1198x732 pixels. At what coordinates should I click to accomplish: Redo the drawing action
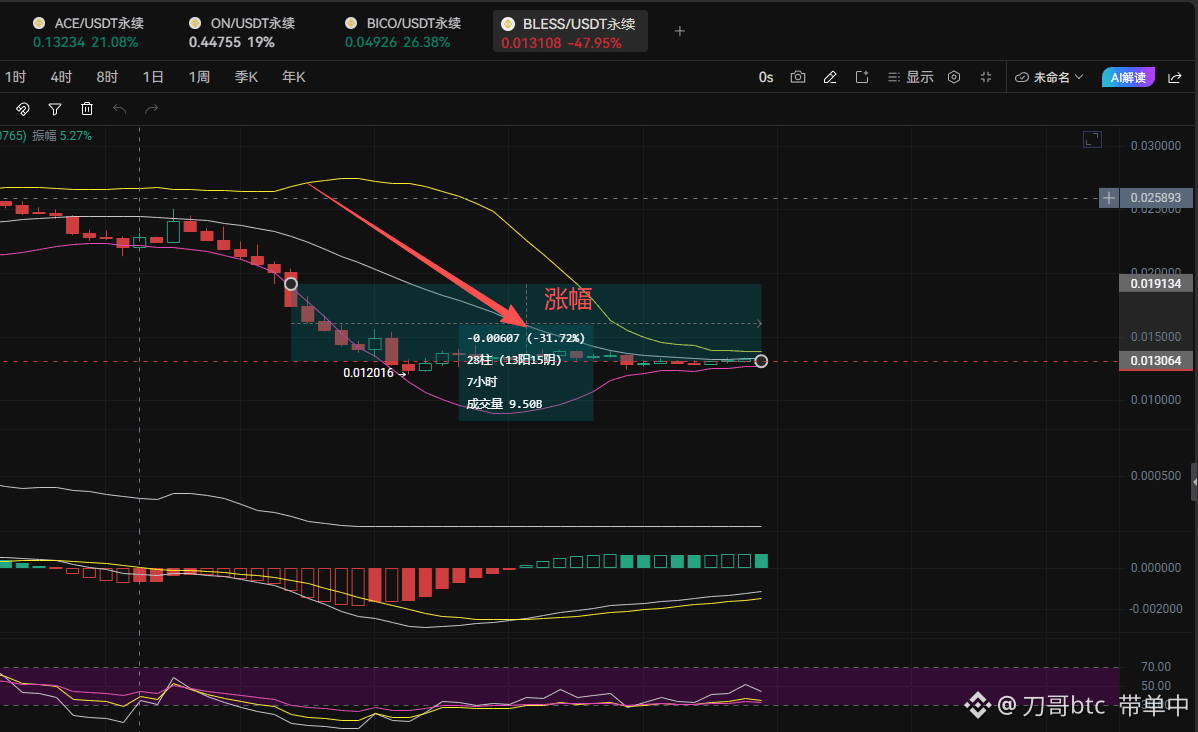(x=152, y=109)
